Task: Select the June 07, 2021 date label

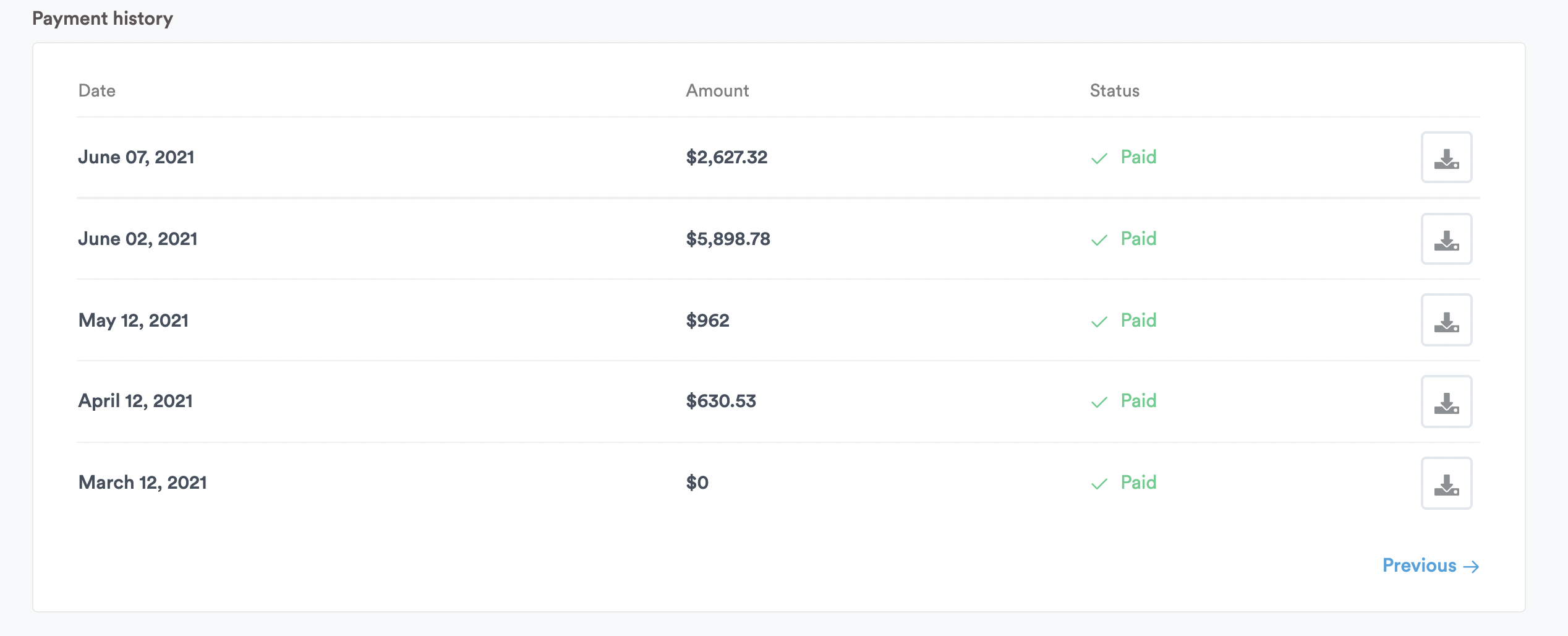Action: pos(135,157)
